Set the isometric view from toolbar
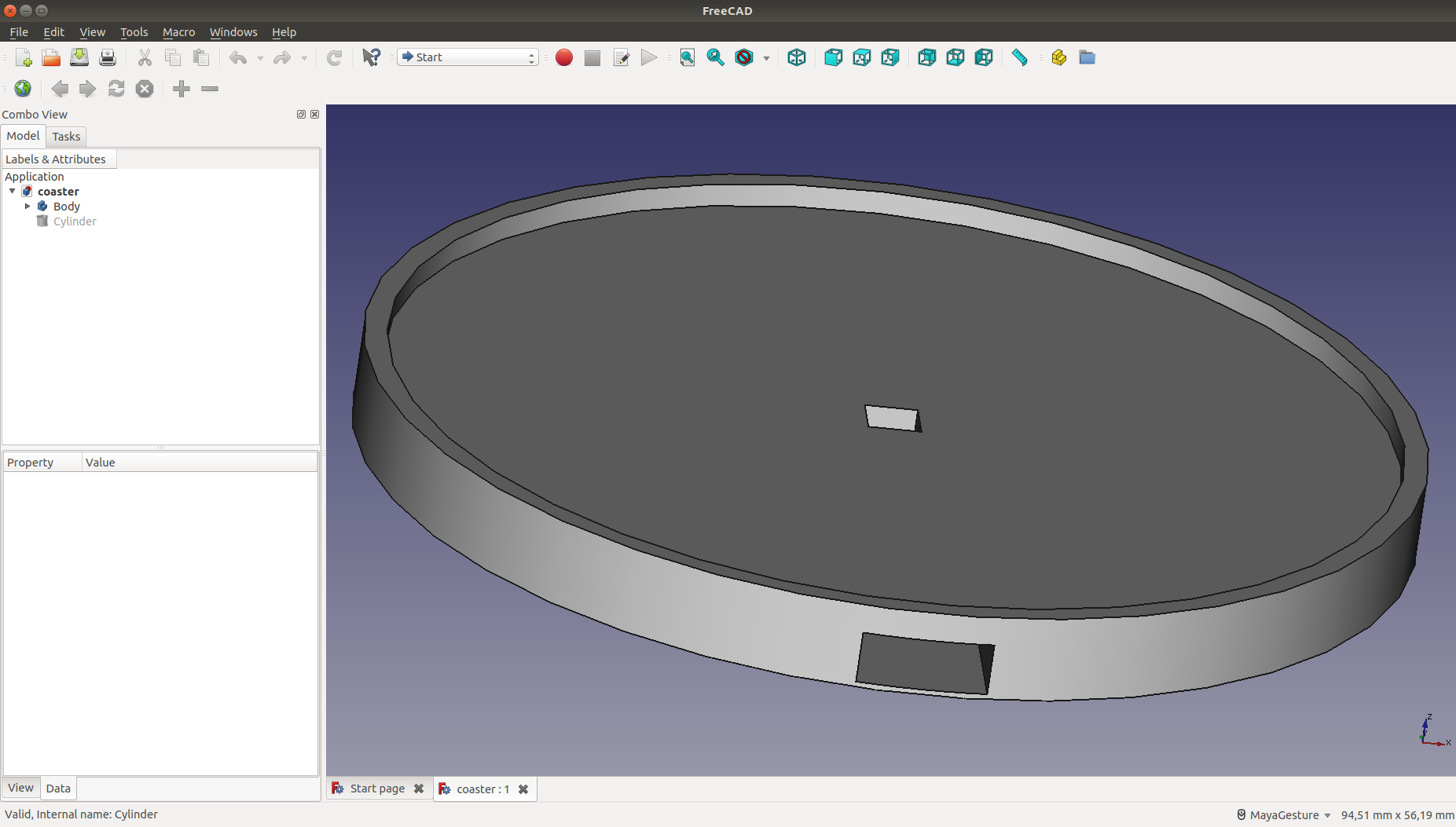 point(796,57)
